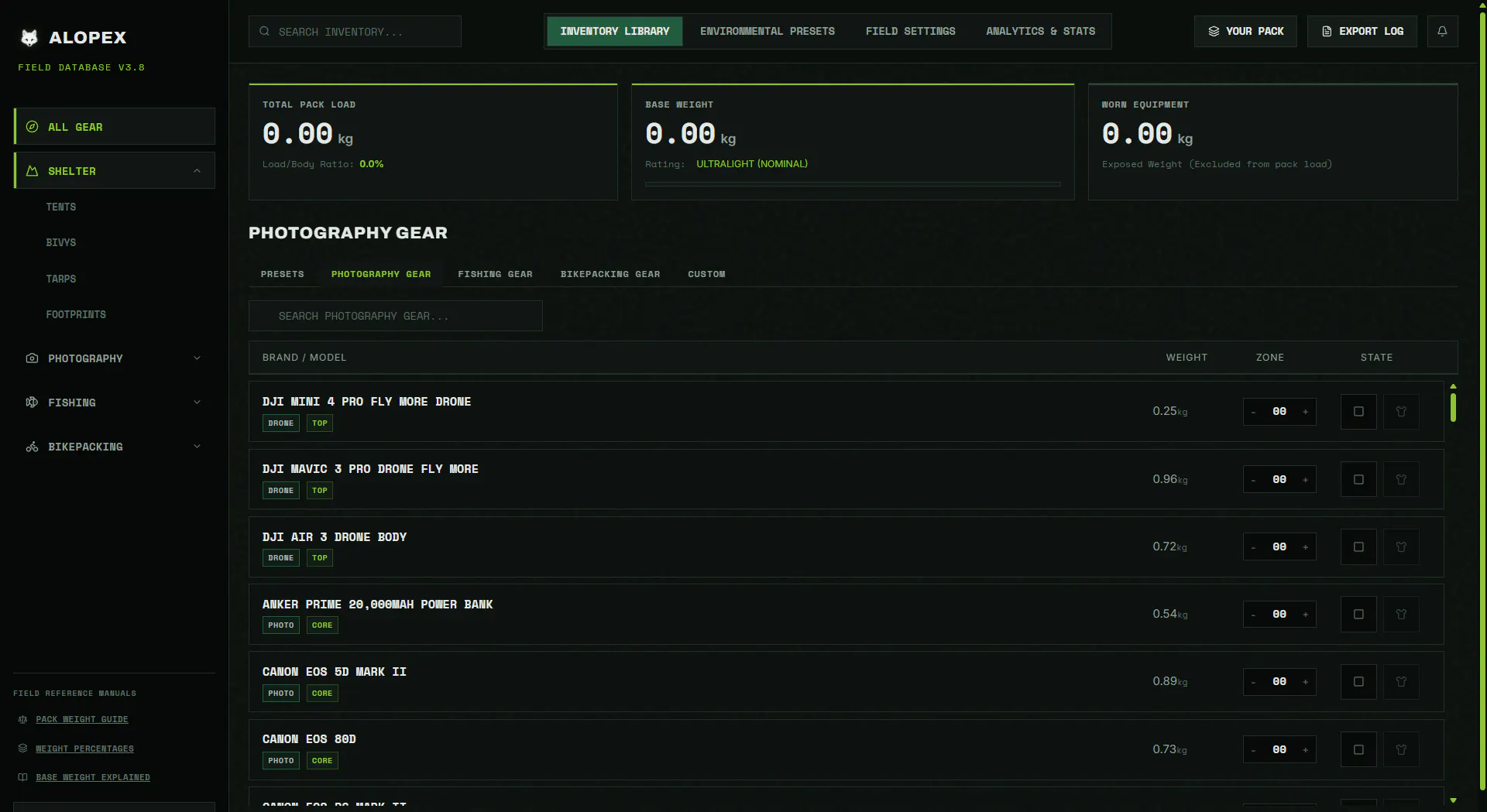Click the Weight column header
The image size is (1487, 812).
1187,358
